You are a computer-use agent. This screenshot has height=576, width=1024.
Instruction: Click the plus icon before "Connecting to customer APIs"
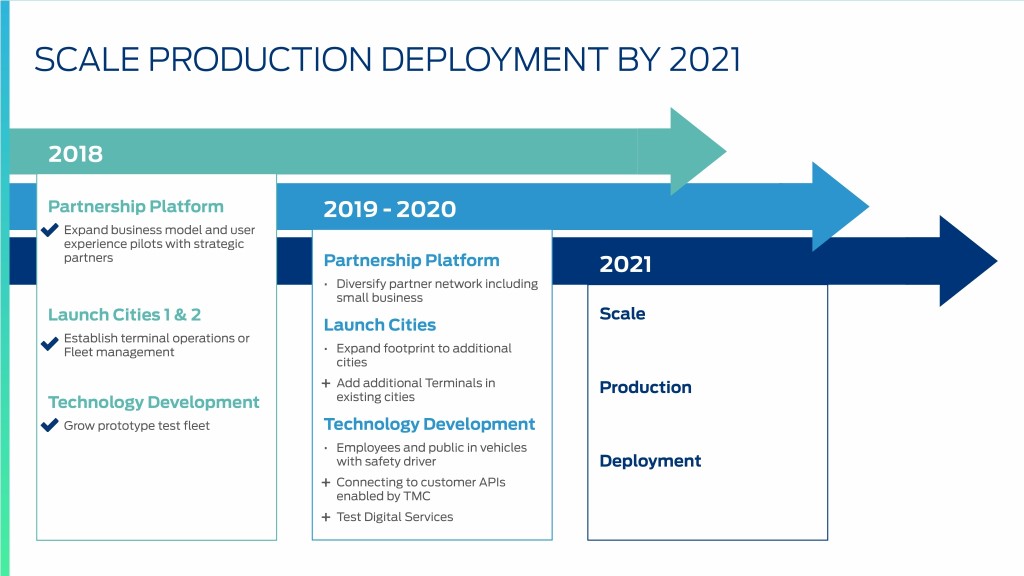coord(326,482)
